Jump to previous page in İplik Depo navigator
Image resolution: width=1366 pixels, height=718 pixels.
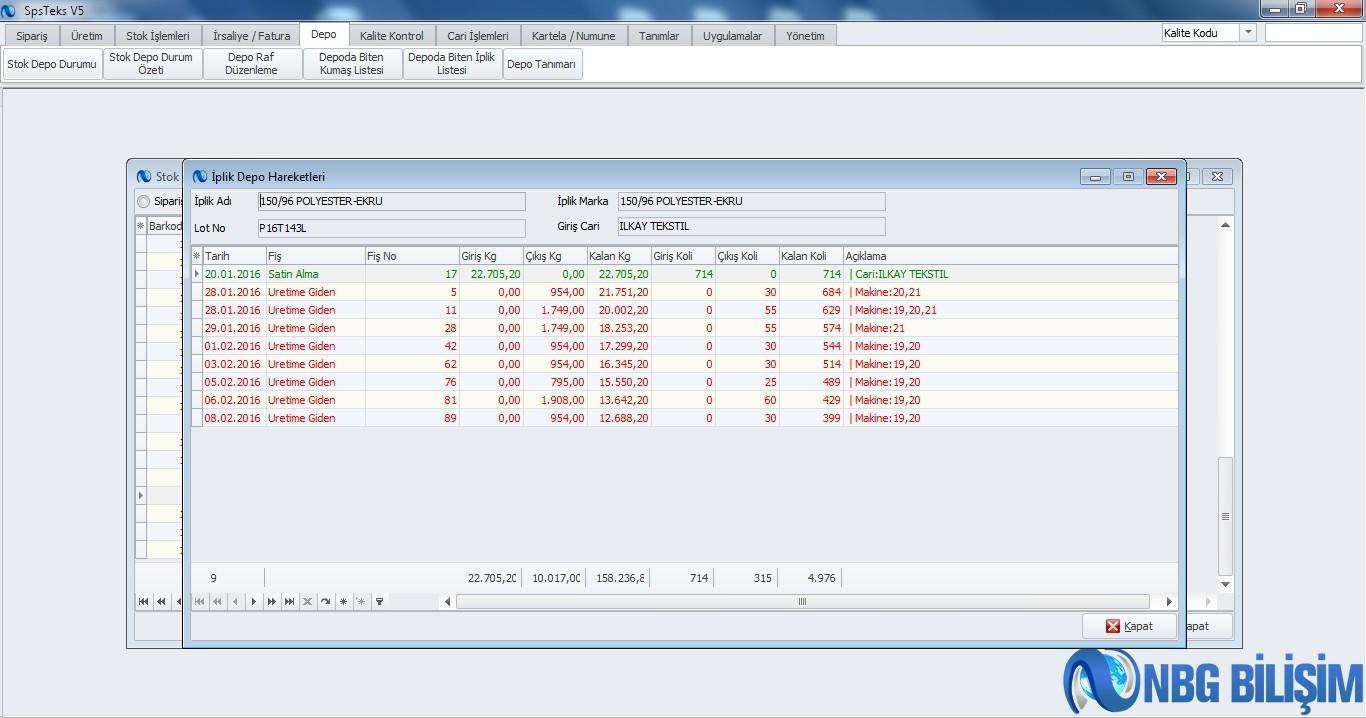point(217,601)
